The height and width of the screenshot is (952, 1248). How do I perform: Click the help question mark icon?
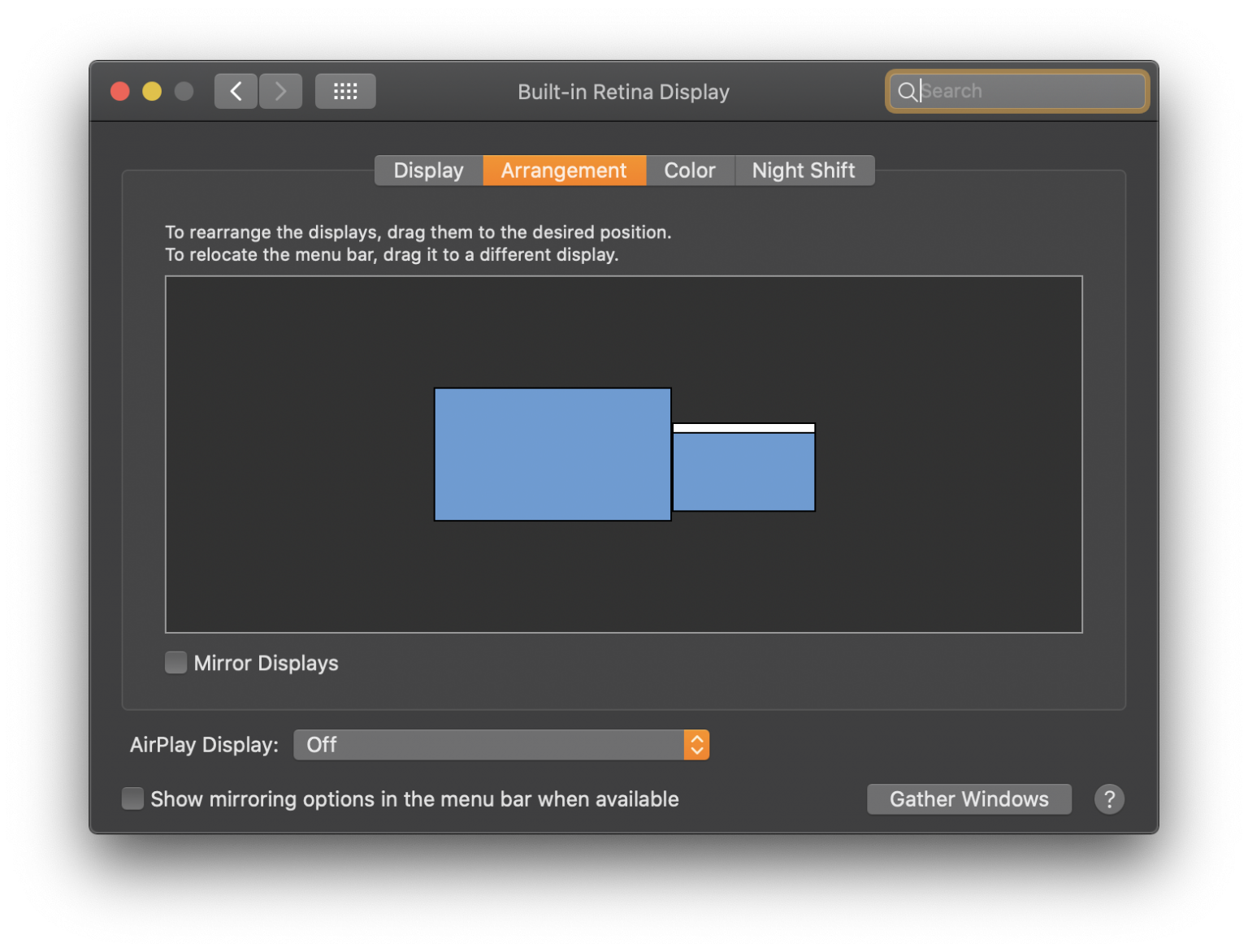coord(1110,799)
